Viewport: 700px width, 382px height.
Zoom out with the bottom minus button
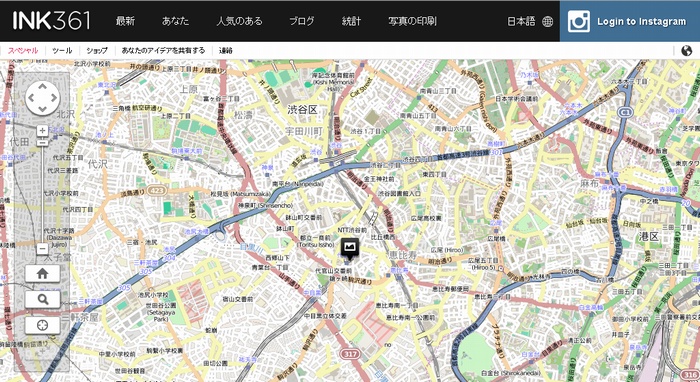click(x=42, y=249)
